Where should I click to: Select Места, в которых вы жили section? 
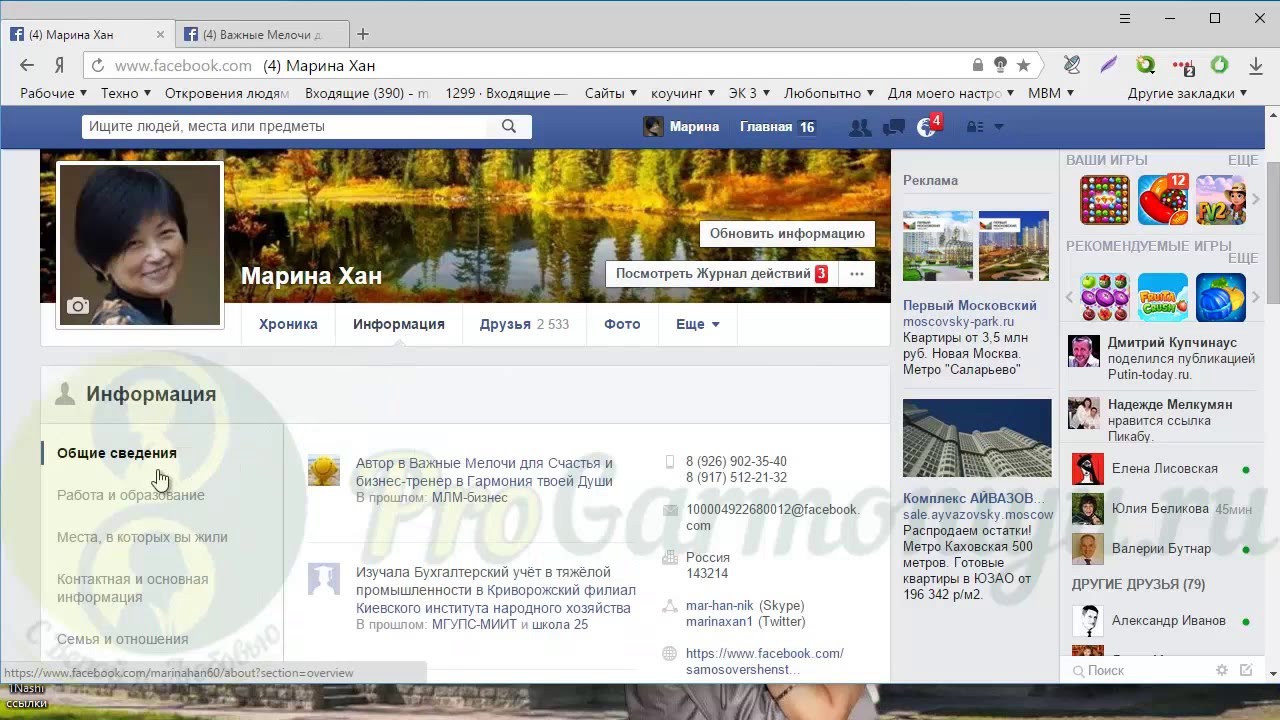tap(142, 537)
